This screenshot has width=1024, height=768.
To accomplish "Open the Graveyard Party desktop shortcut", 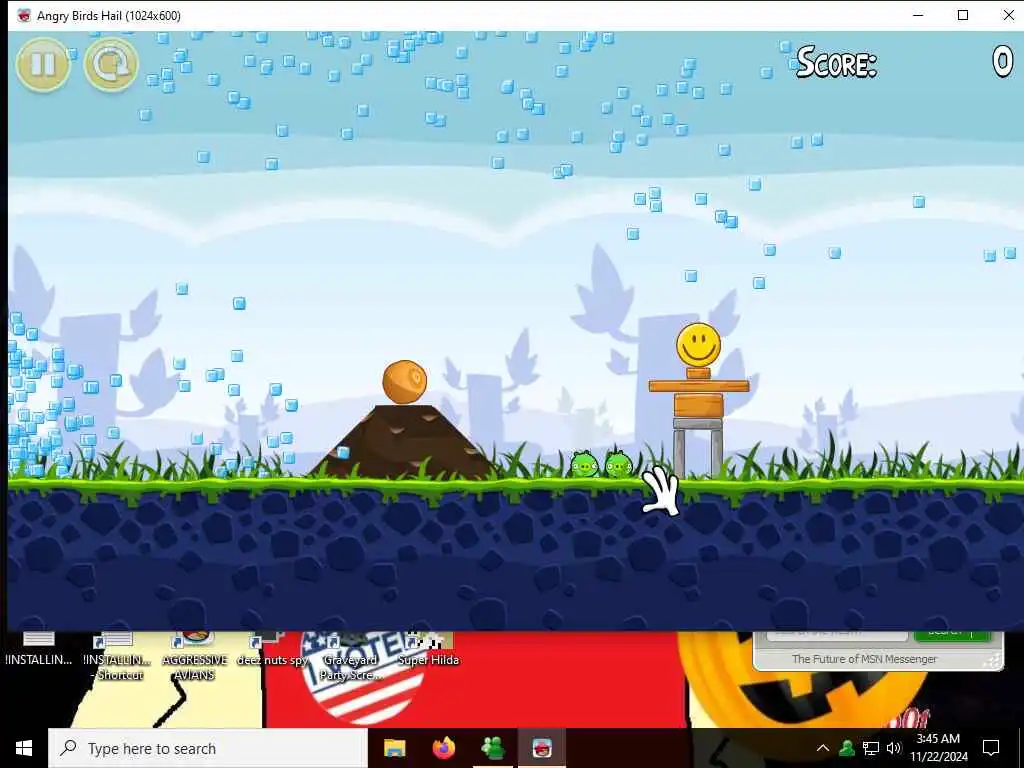I will [x=350, y=657].
